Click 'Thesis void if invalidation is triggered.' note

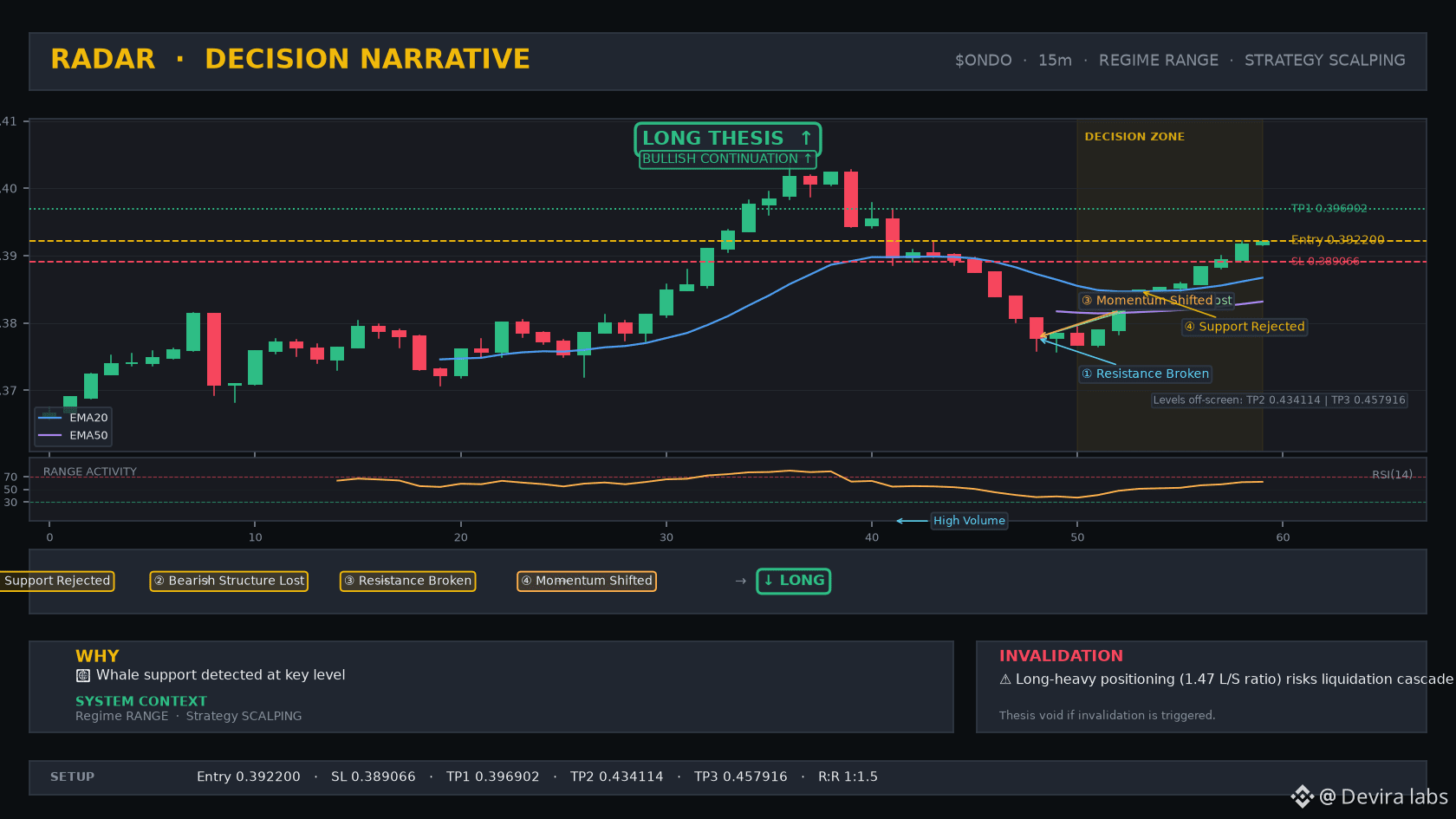tap(1107, 715)
